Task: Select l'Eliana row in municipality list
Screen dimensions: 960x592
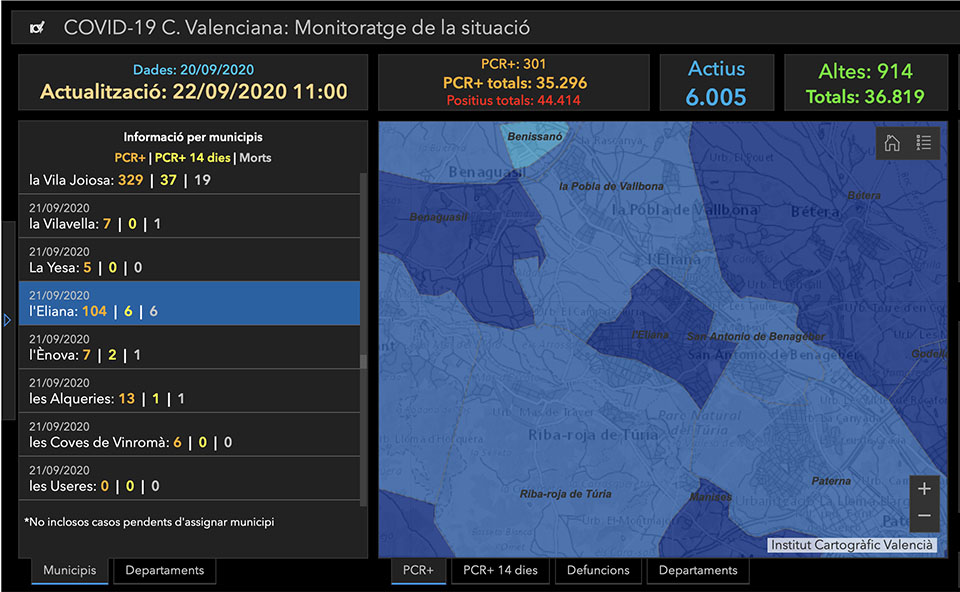Action: pos(190,303)
